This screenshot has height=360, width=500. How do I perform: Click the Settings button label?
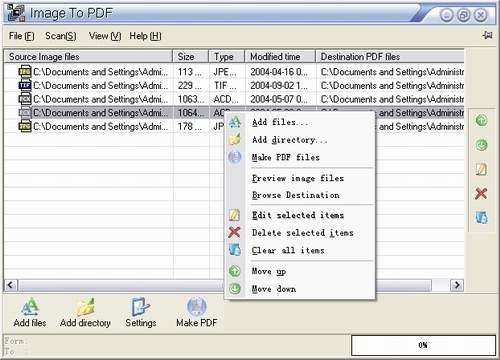pyautogui.click(x=141, y=323)
